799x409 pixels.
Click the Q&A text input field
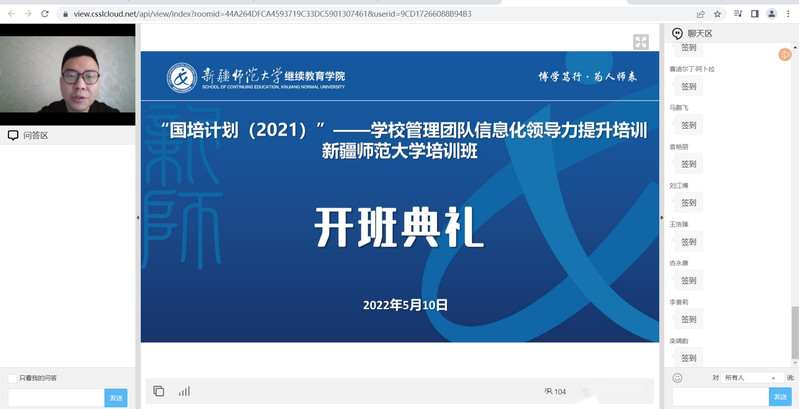coord(57,398)
